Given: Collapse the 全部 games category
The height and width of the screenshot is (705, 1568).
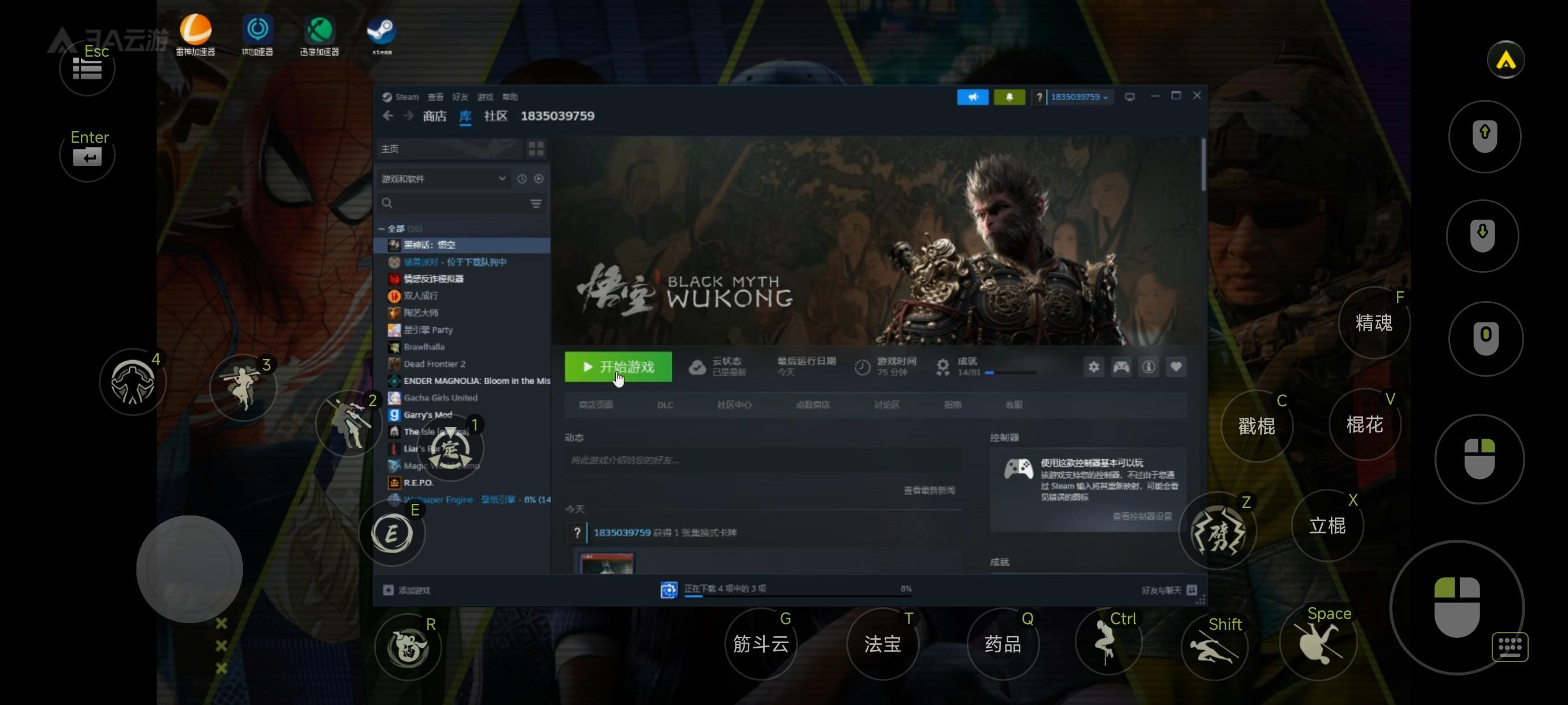Looking at the screenshot, I should pyautogui.click(x=382, y=229).
